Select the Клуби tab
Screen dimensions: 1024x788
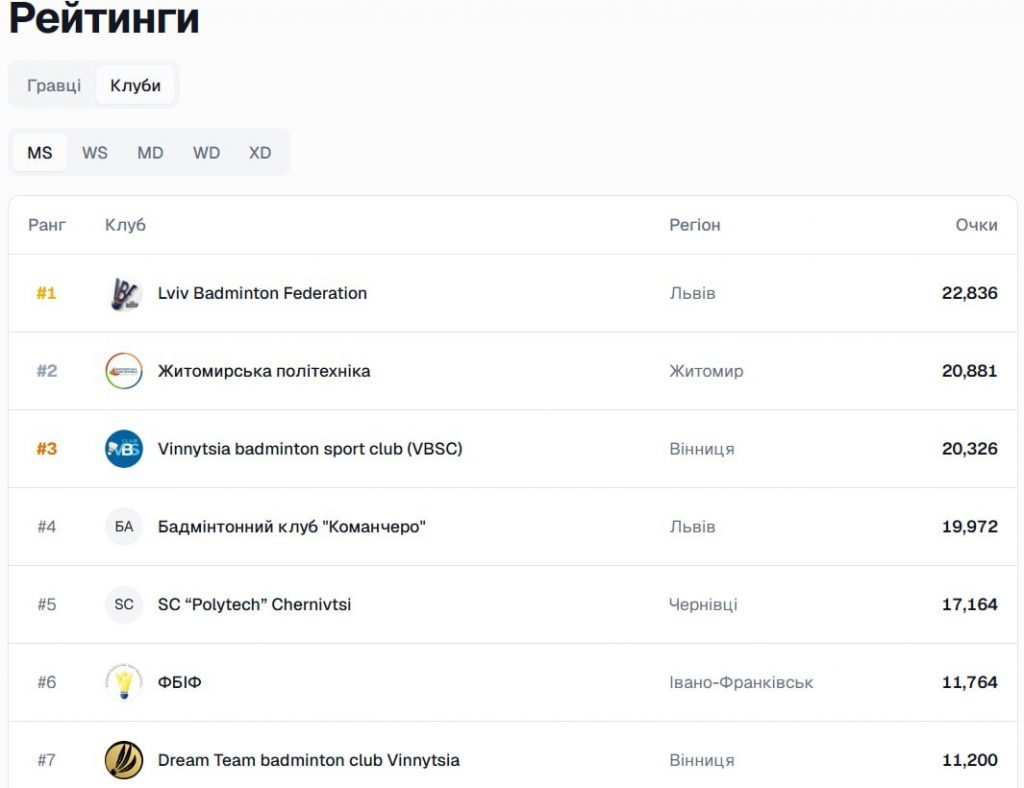pyautogui.click(x=135, y=86)
